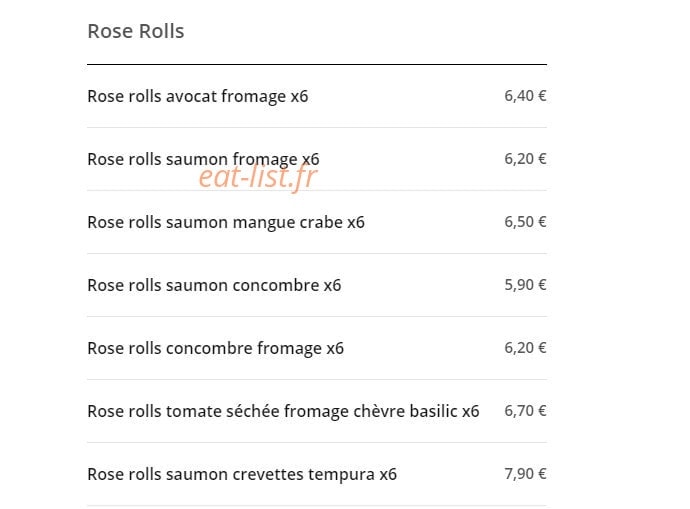The width and height of the screenshot is (690, 509).
Task: Select Rose rolls concombre fromage x6
Action: click(x=216, y=348)
